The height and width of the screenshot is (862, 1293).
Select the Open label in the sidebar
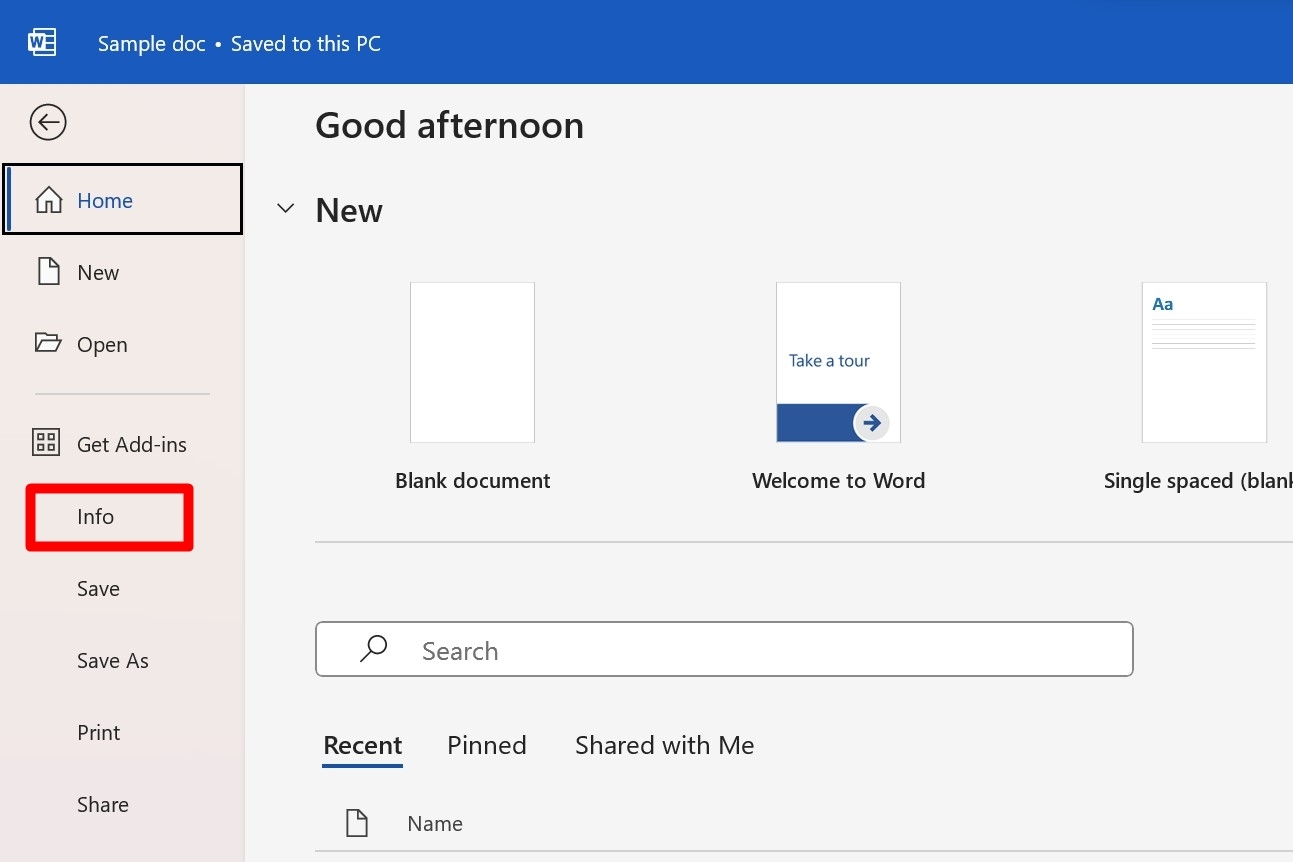coord(102,345)
